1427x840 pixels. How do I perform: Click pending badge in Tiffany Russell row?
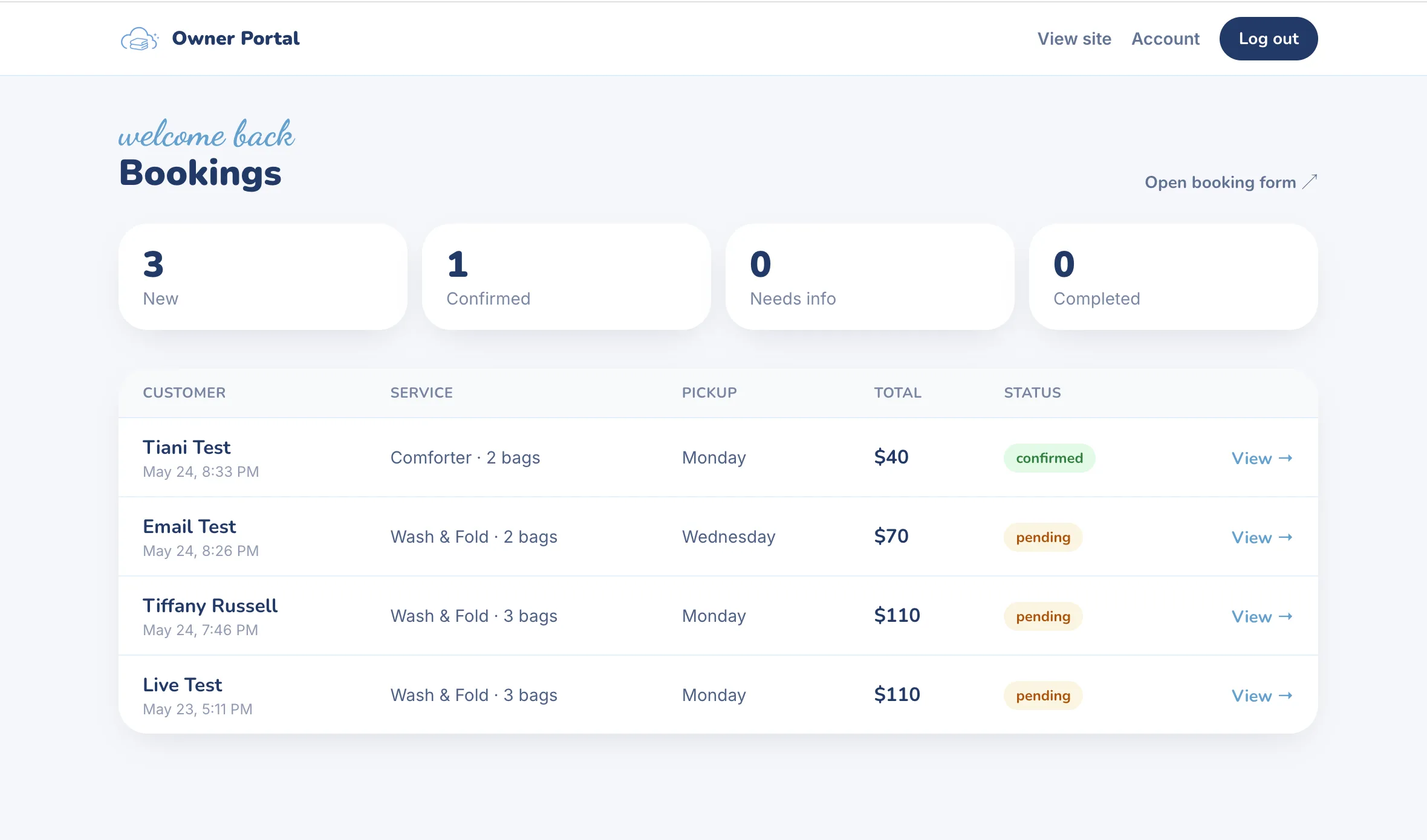coord(1043,616)
